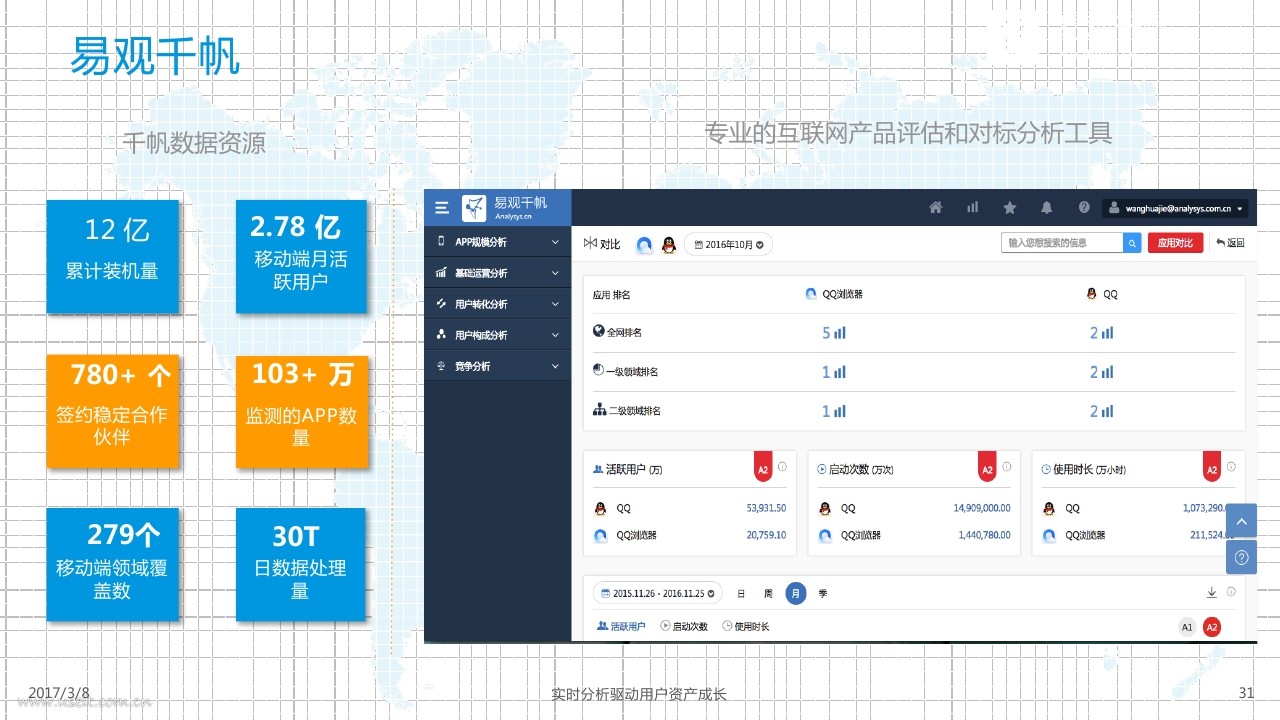Click QQ浏览器 column header in ranking table
This screenshot has height=720, width=1280.
[x=835, y=295]
